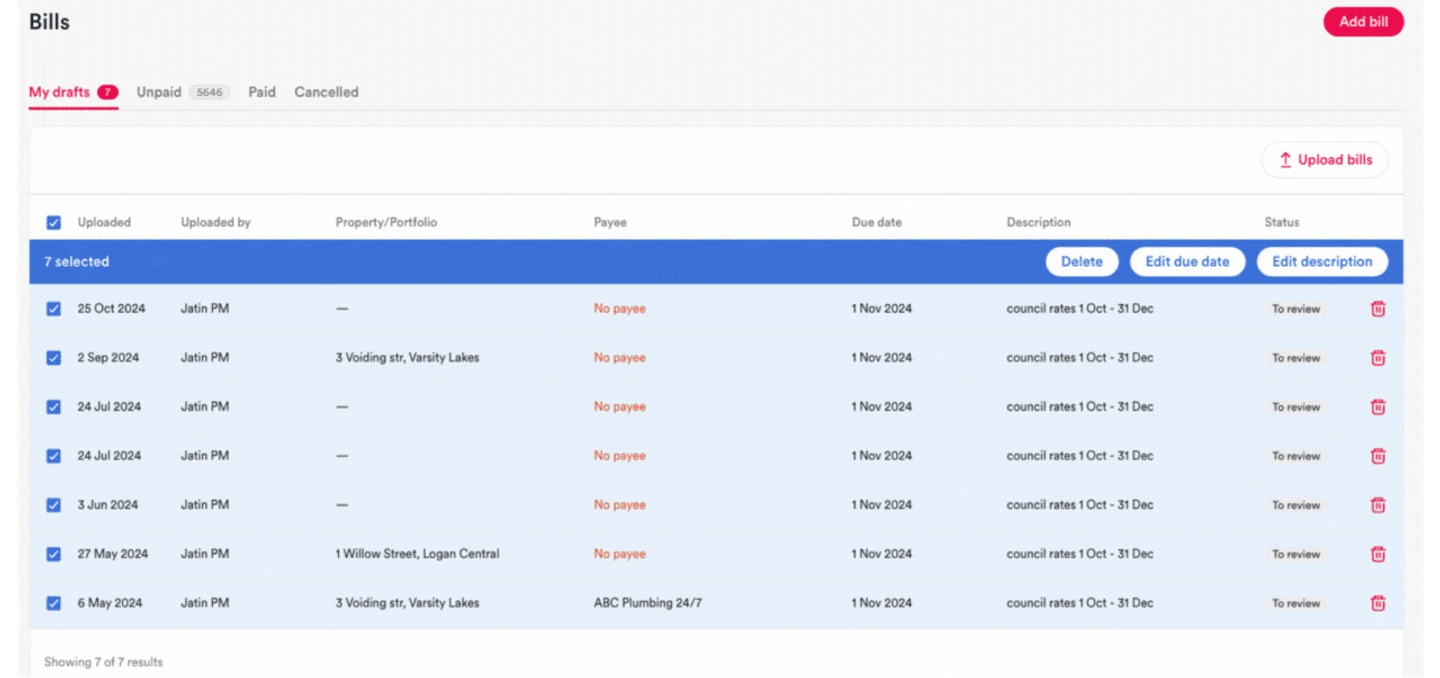Uncheck the 27 May 2024 bill row
Image resolution: width=1440 pixels, height=678 pixels.
pos(54,554)
